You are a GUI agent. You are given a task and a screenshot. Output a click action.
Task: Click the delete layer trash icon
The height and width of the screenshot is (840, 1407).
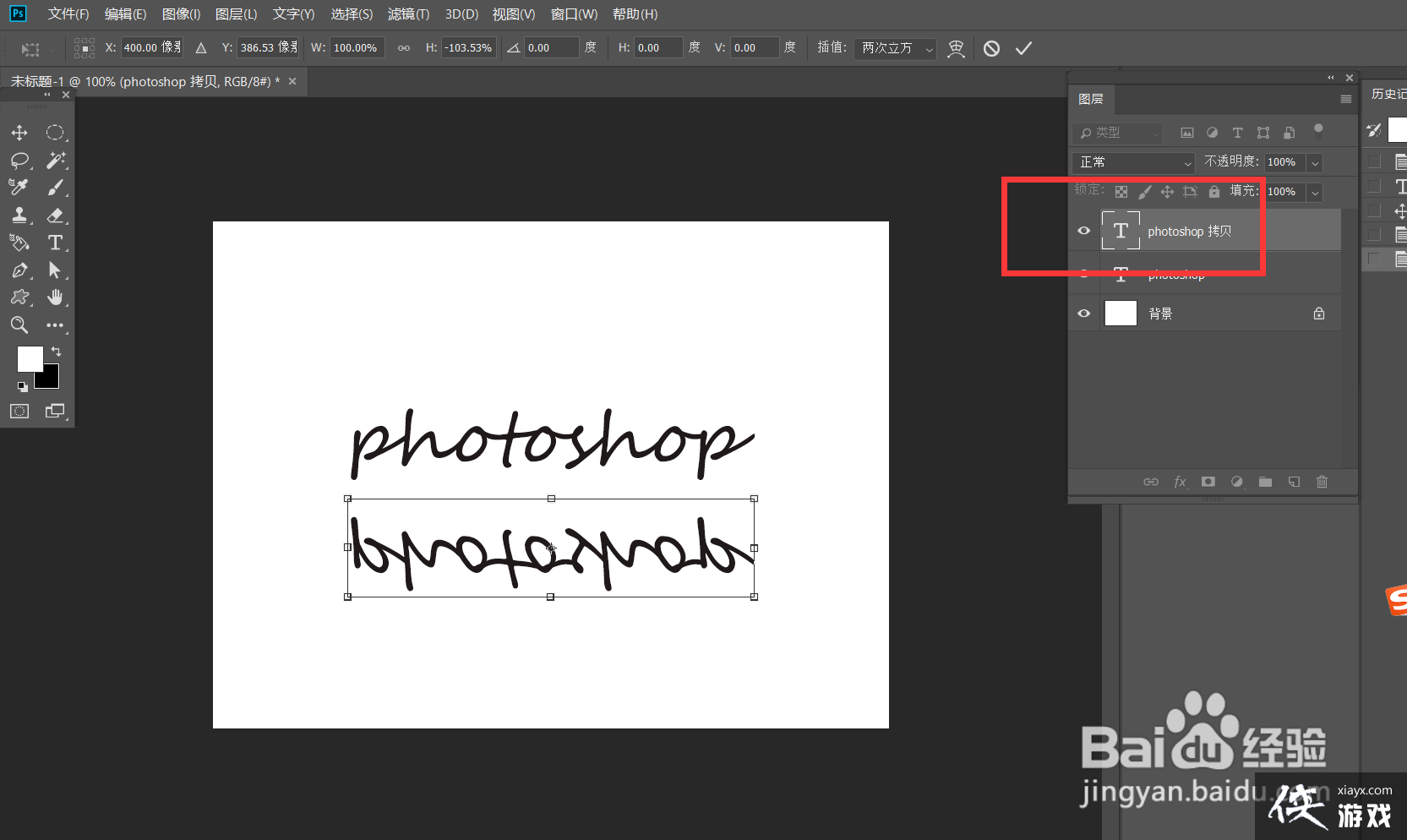tap(1322, 482)
